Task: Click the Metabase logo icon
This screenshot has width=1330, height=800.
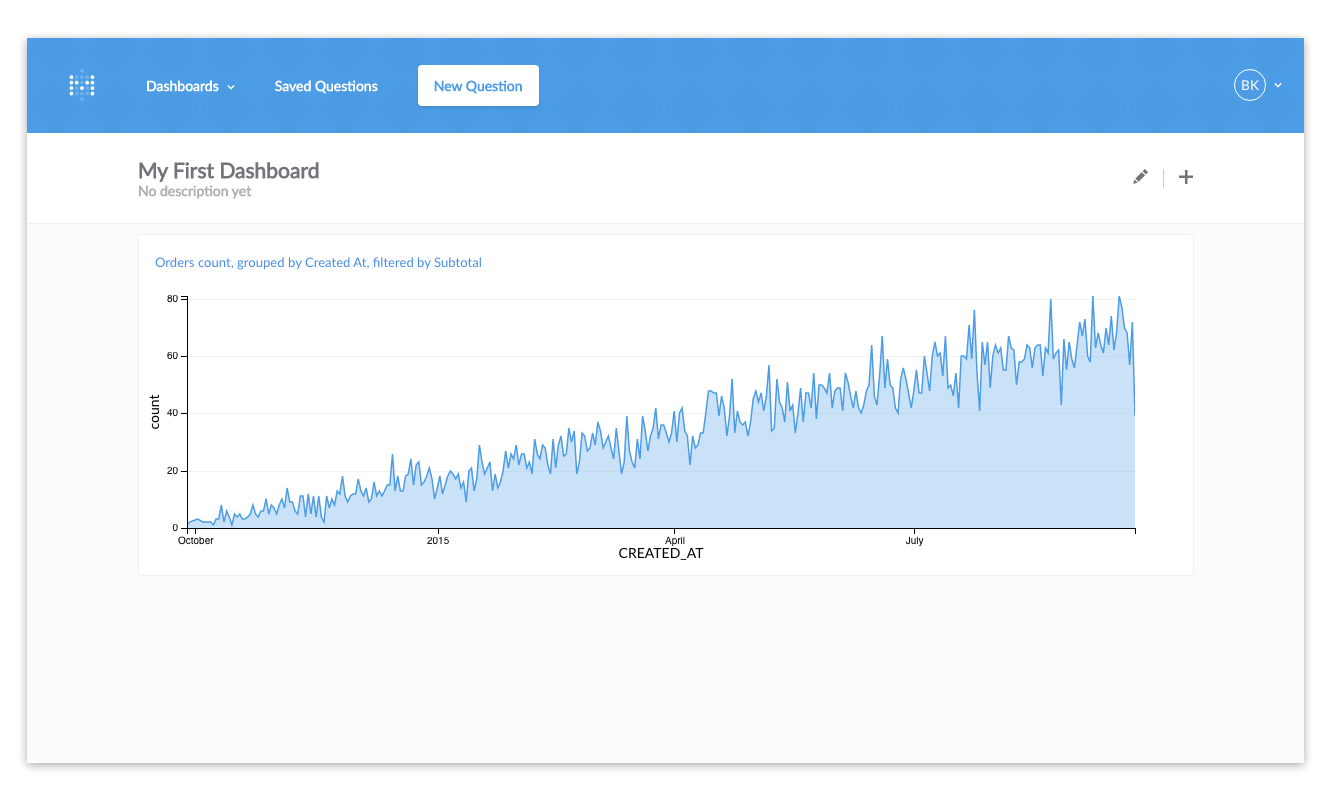Action: [82, 86]
